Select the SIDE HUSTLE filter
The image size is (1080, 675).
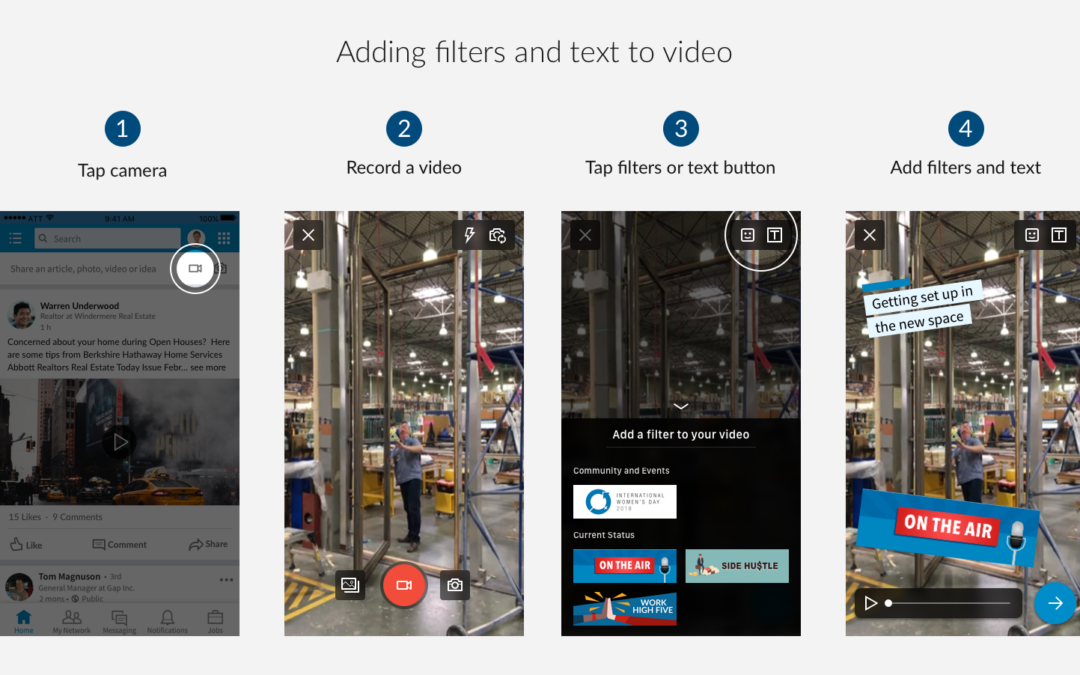pyautogui.click(x=737, y=565)
